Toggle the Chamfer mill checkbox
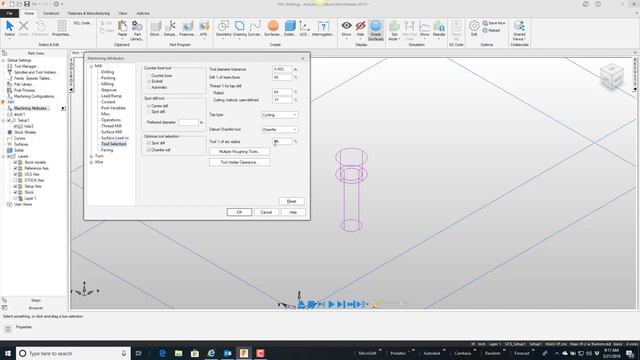This screenshot has width=640, height=360. point(149,150)
